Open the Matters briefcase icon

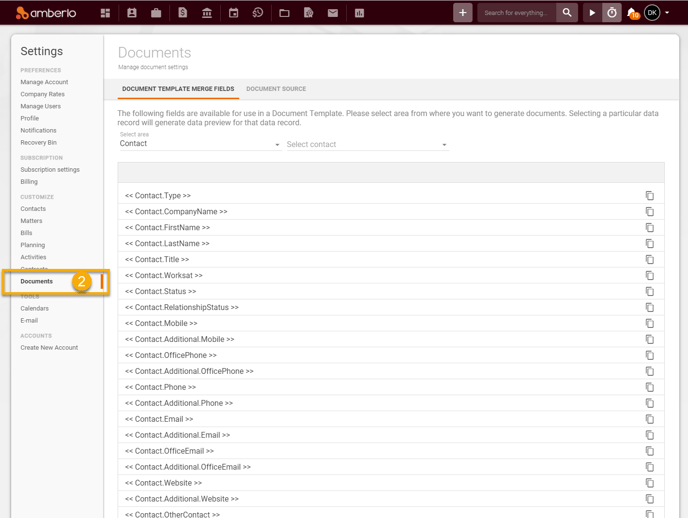[156, 13]
